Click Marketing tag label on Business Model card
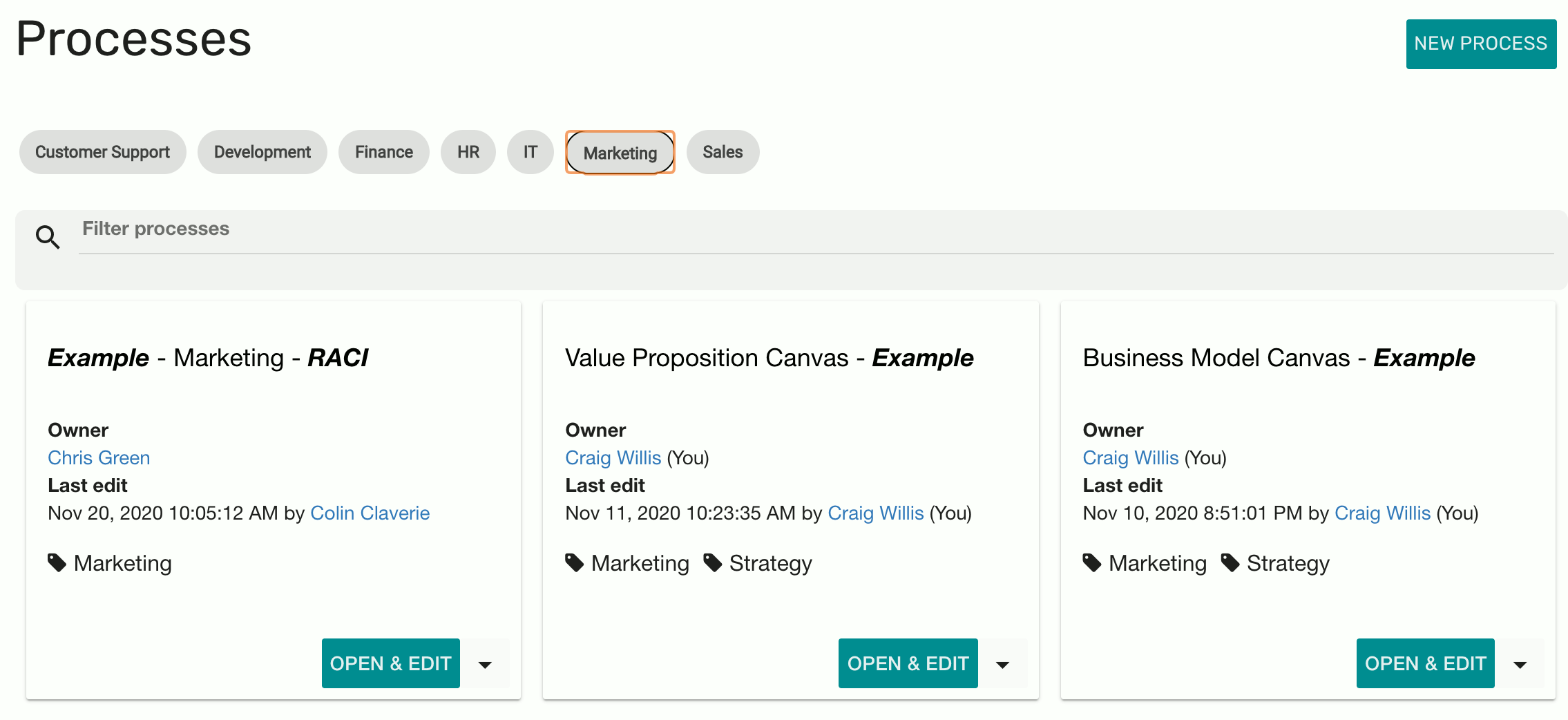The image size is (1568, 720). tap(1158, 563)
